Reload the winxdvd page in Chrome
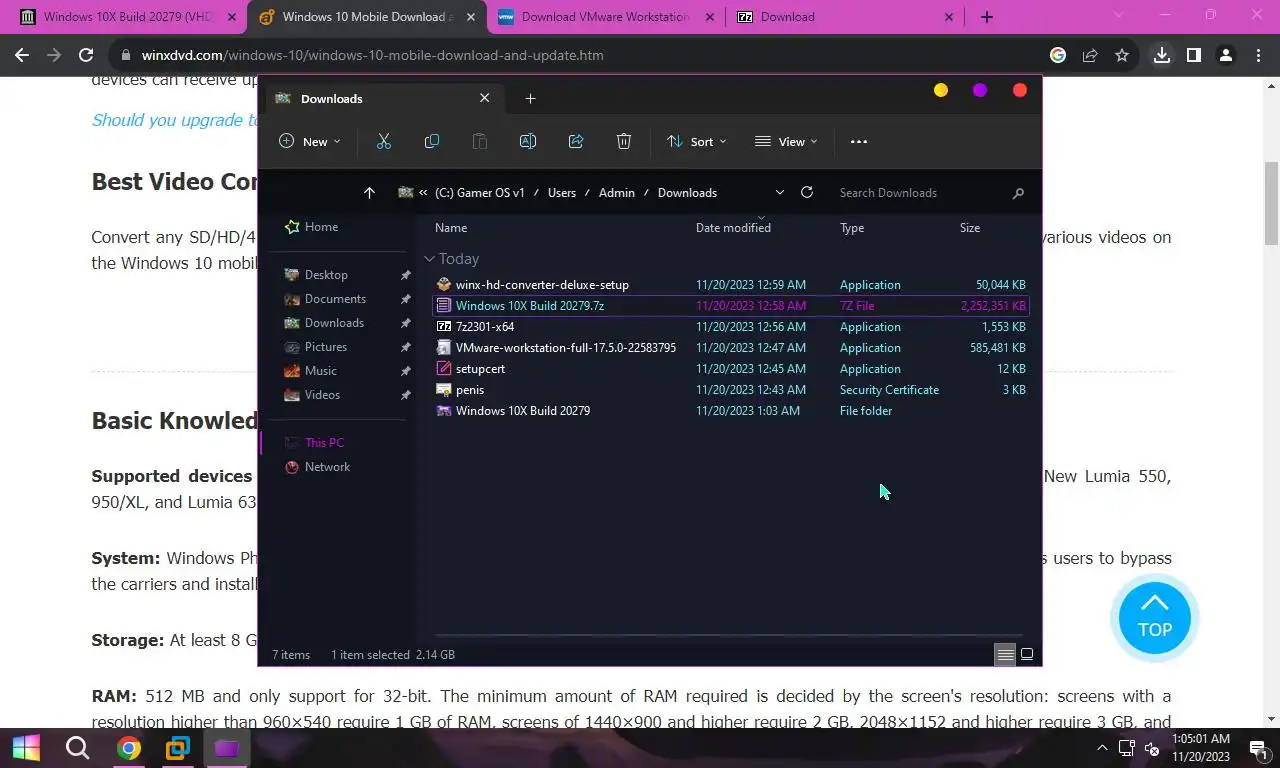Viewport: 1280px width, 768px height. pyautogui.click(x=86, y=55)
